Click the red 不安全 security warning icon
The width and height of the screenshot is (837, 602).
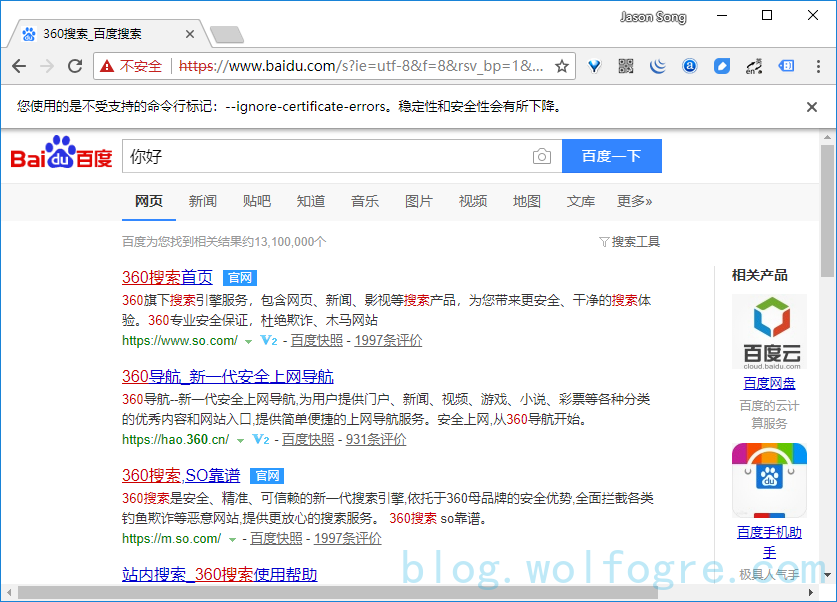[107, 66]
